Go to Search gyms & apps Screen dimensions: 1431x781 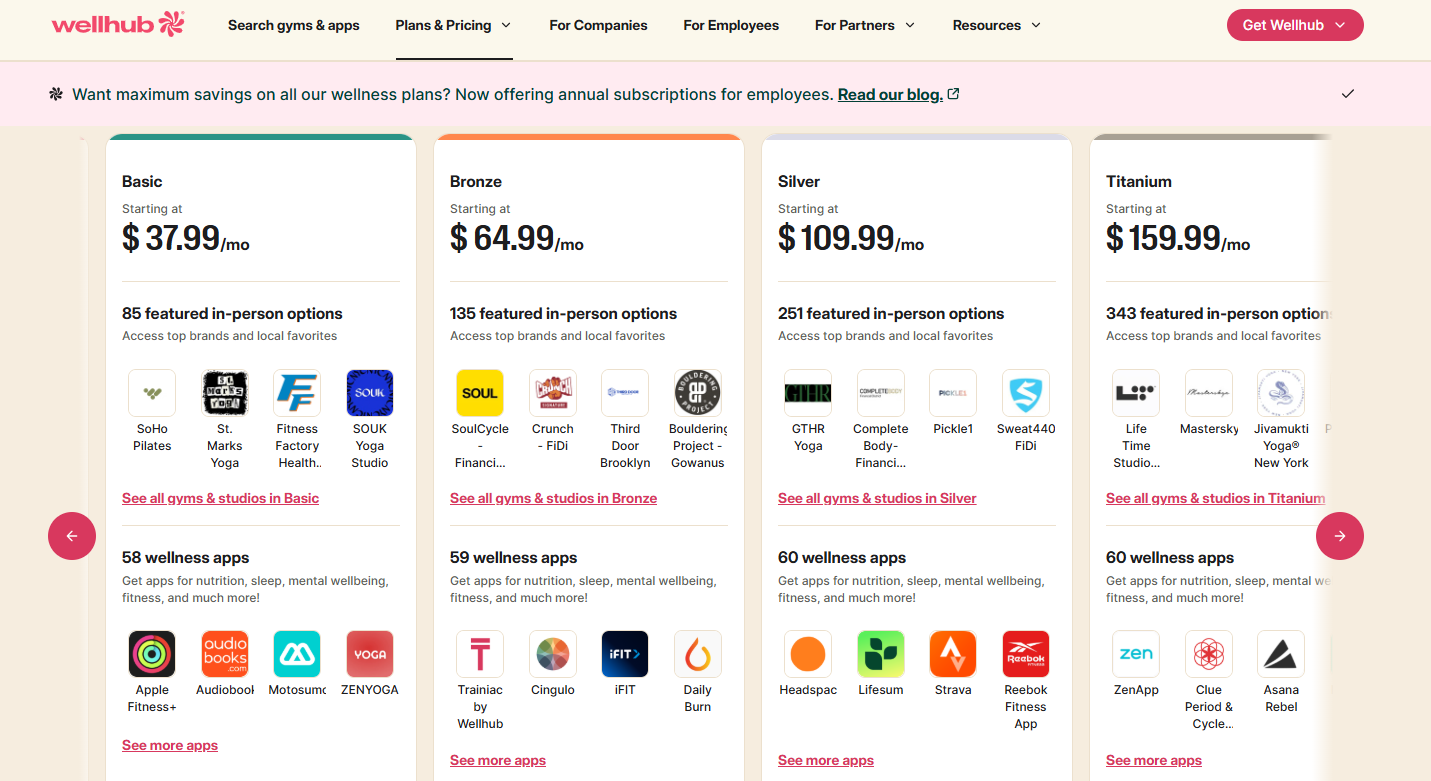point(294,25)
